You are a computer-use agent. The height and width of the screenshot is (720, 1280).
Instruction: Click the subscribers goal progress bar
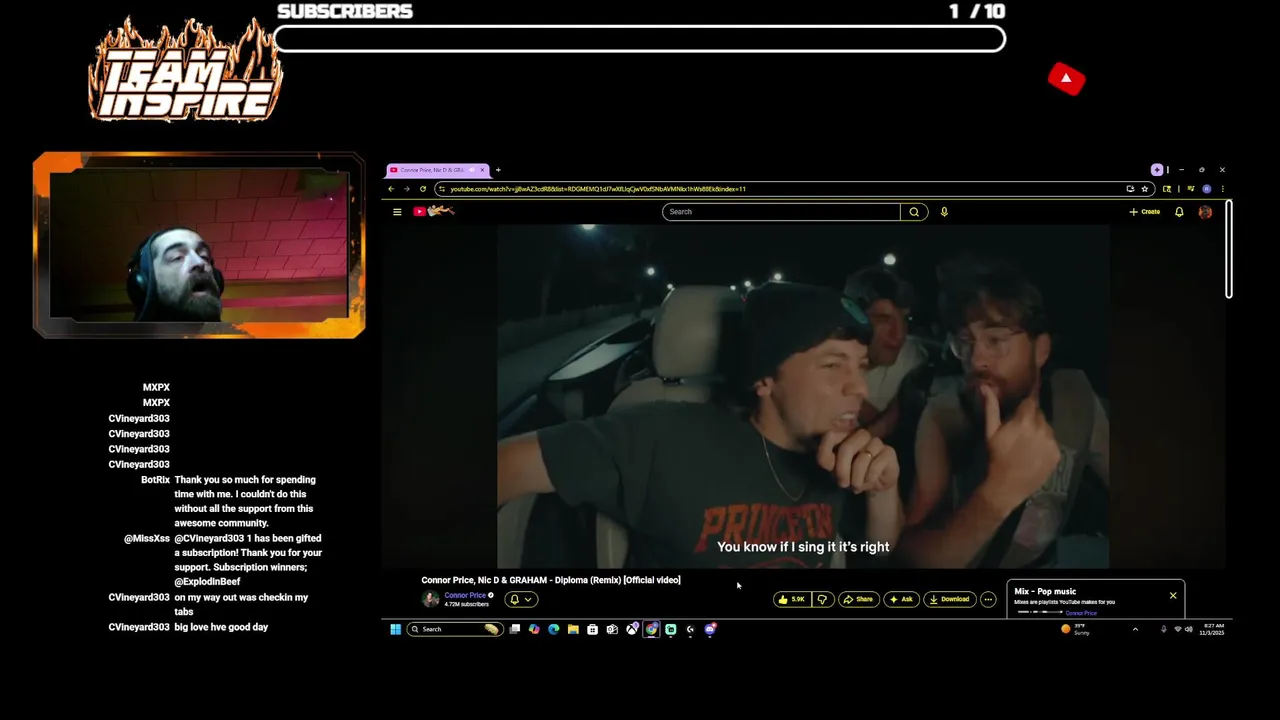[639, 39]
